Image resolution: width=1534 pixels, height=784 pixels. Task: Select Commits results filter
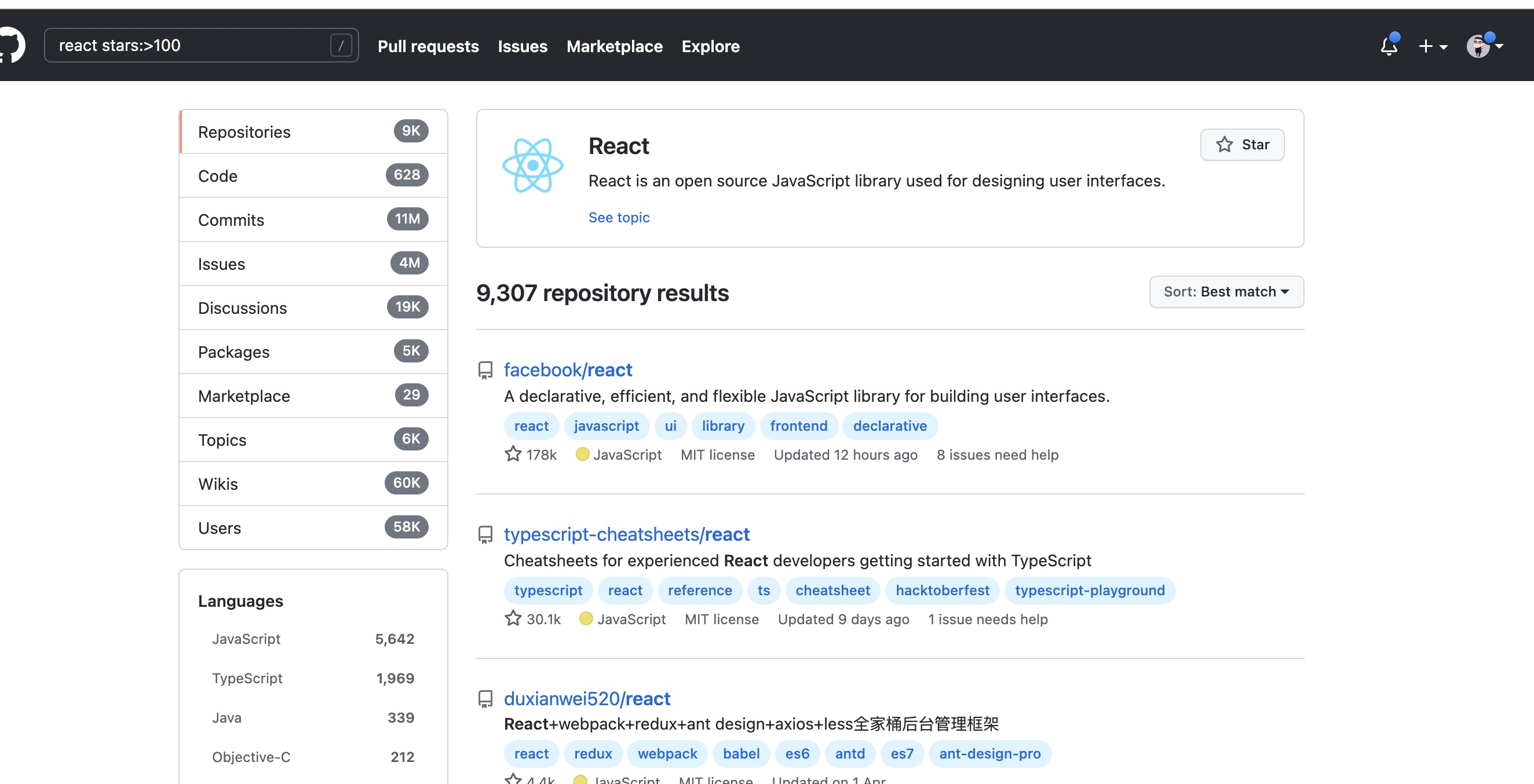313,219
